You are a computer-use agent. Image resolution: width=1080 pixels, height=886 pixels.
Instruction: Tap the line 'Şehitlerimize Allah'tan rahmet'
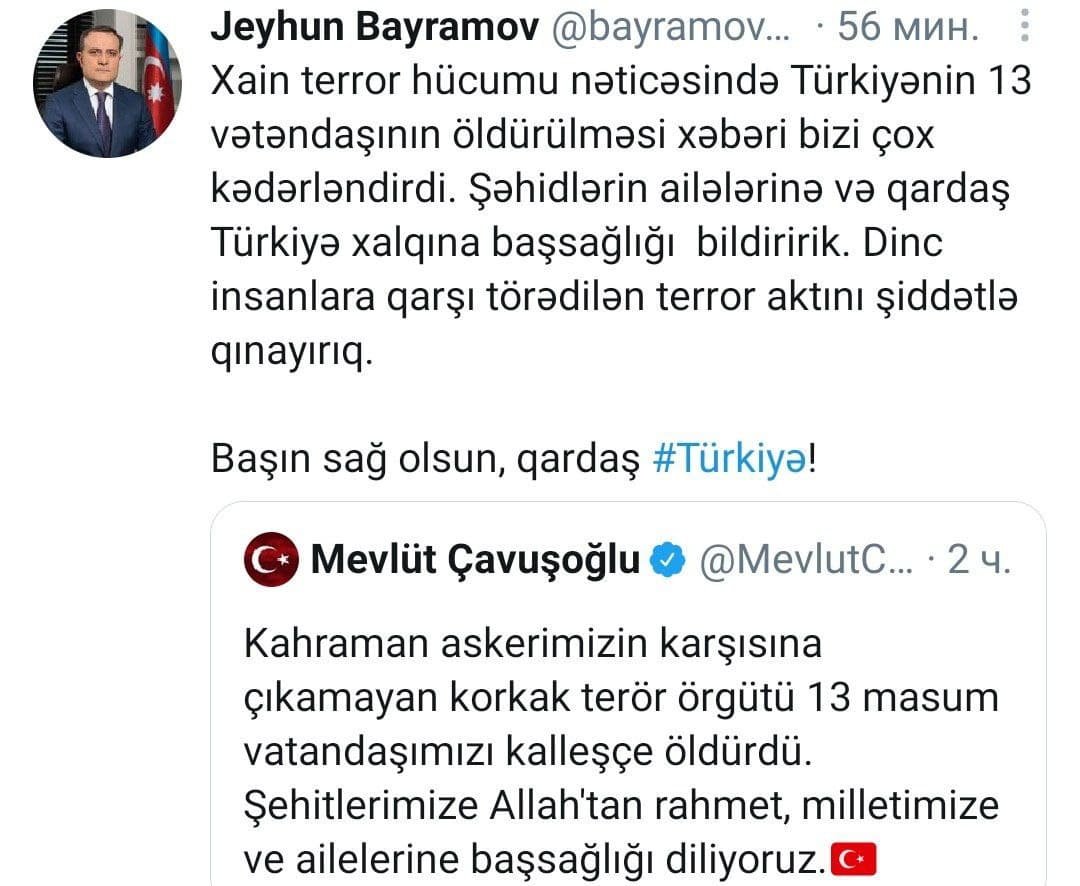[x=621, y=805]
